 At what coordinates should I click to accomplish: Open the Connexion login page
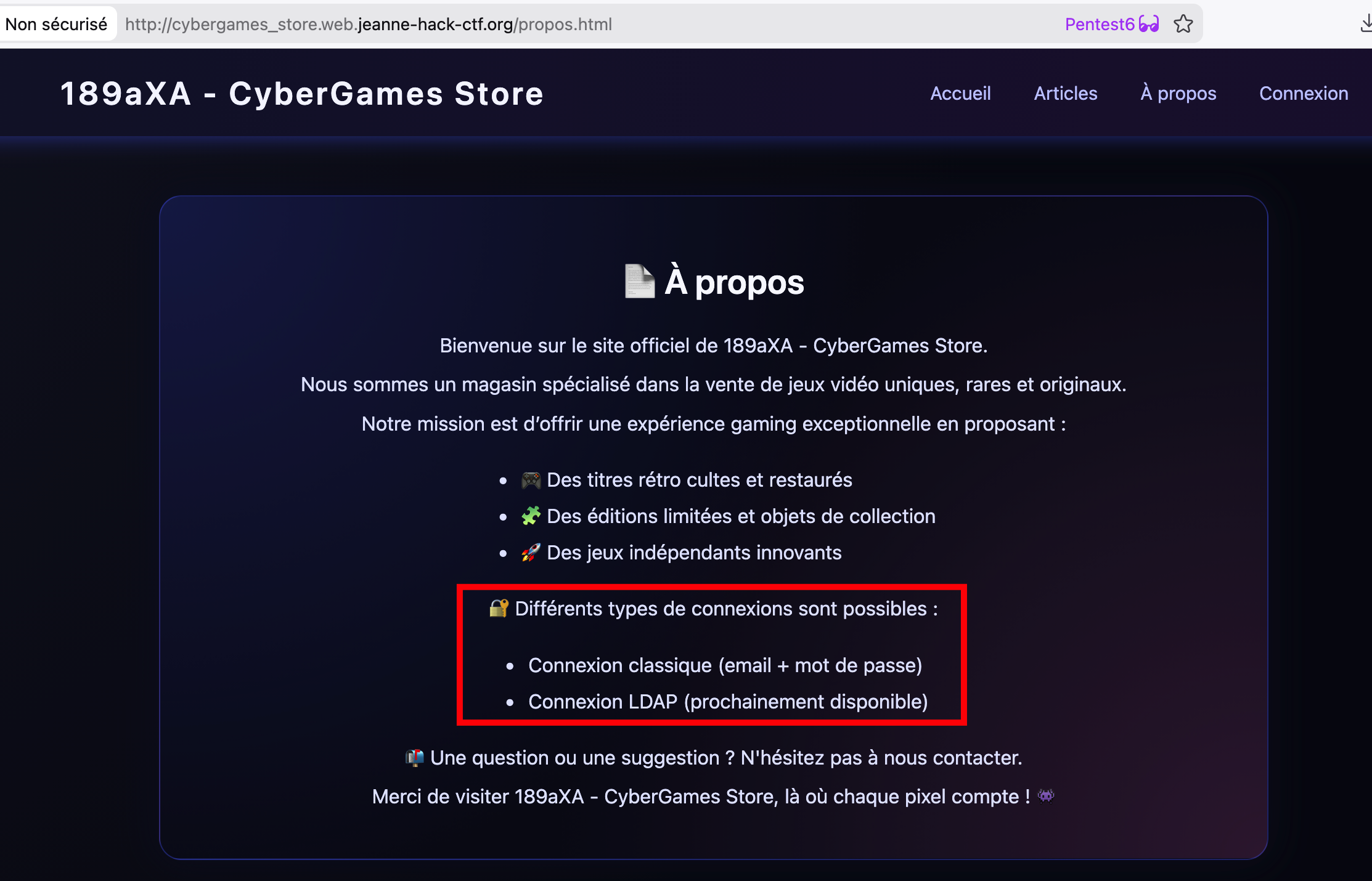coord(1304,93)
